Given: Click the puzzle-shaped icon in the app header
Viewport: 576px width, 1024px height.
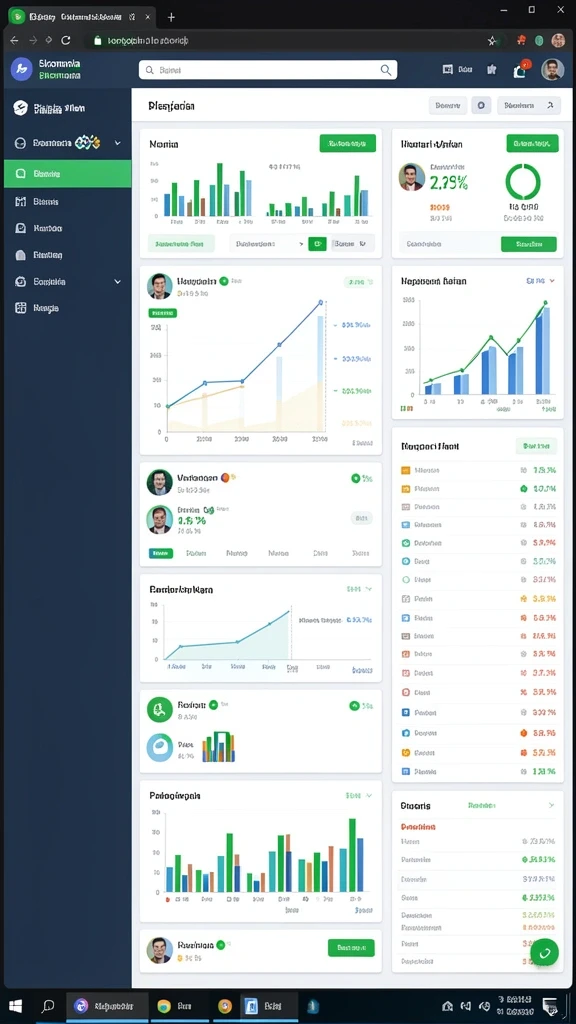Looking at the screenshot, I should click(492, 69).
